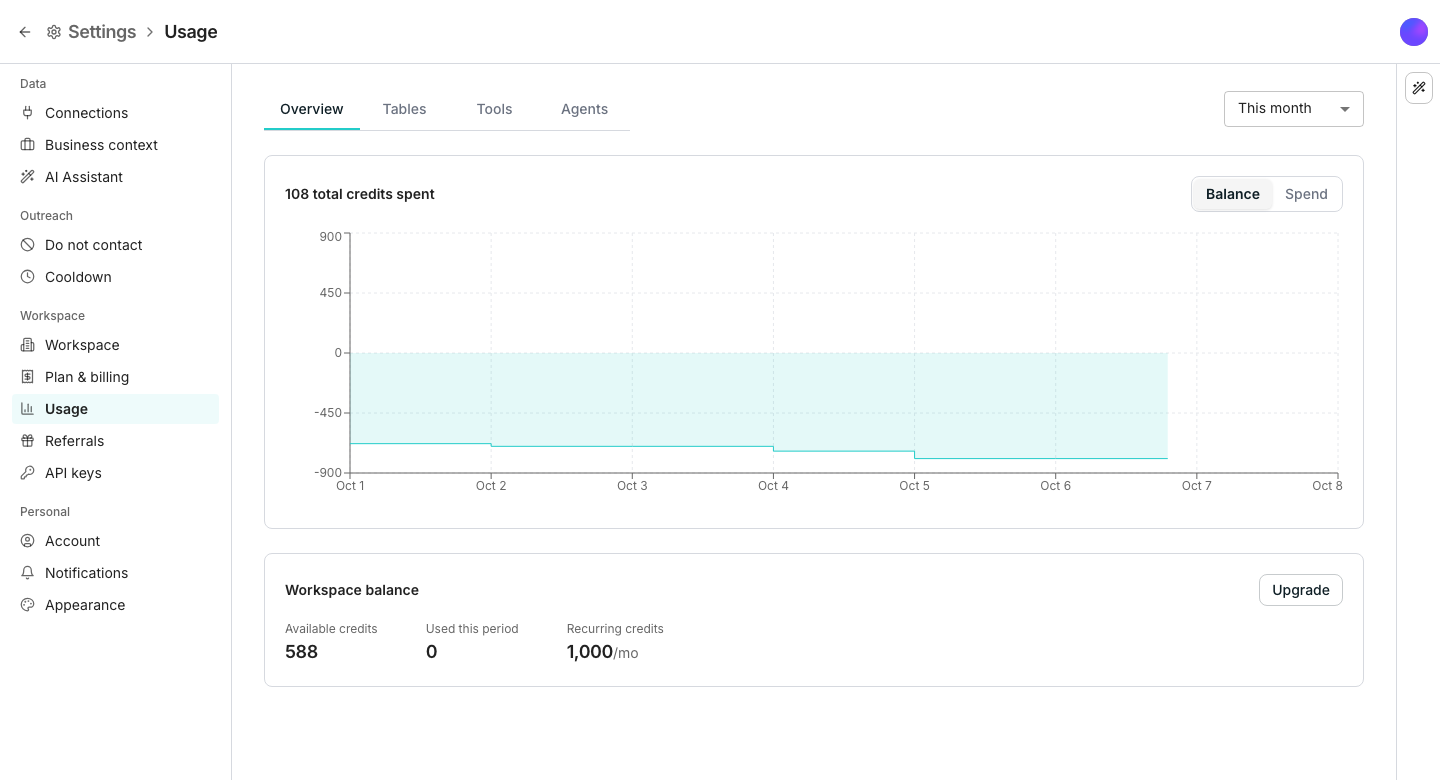
Task: Click the 588 available credits value
Action: 301,652
